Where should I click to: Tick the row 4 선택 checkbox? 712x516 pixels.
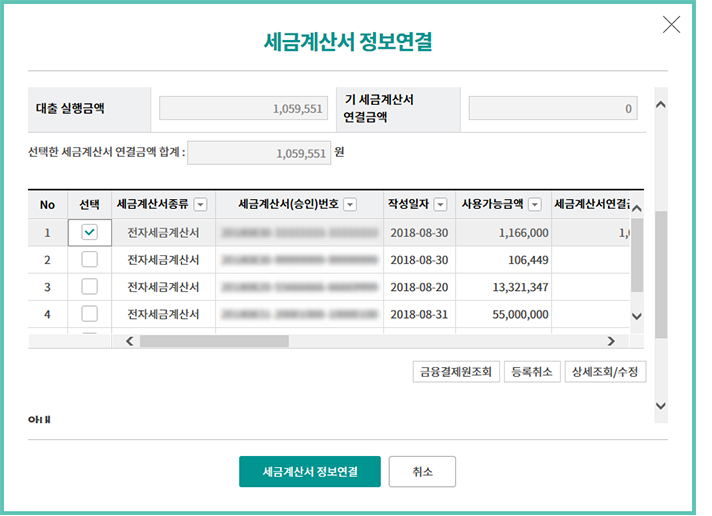[x=90, y=314]
